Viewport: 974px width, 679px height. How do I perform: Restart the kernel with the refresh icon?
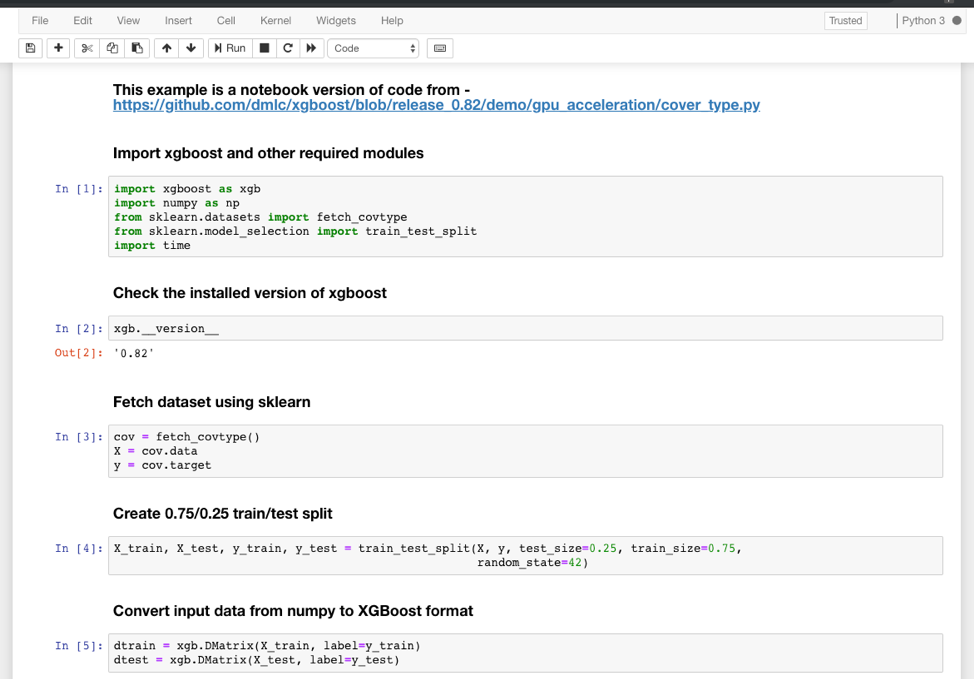pyautogui.click(x=287, y=47)
